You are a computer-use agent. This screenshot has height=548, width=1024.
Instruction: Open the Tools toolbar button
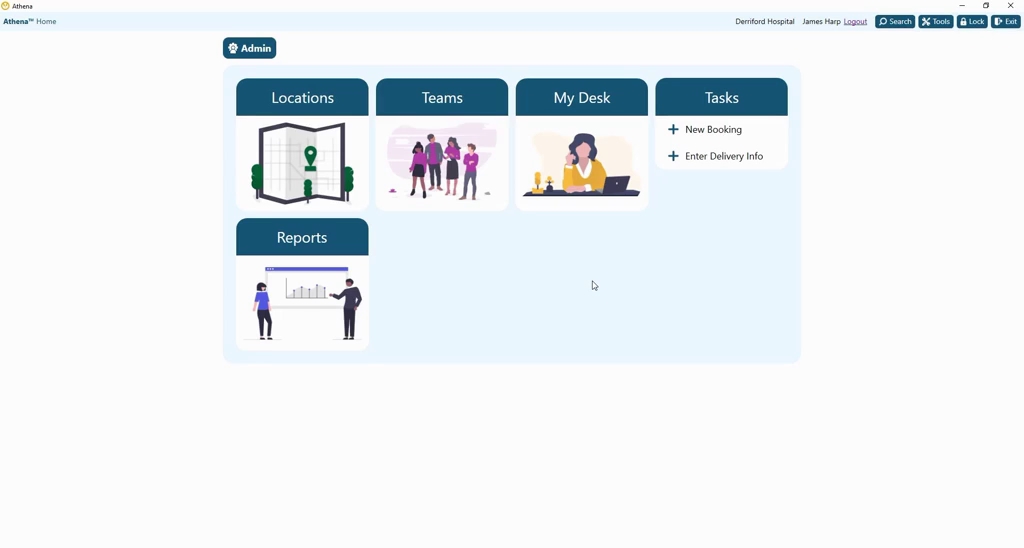pyautogui.click(x=936, y=22)
